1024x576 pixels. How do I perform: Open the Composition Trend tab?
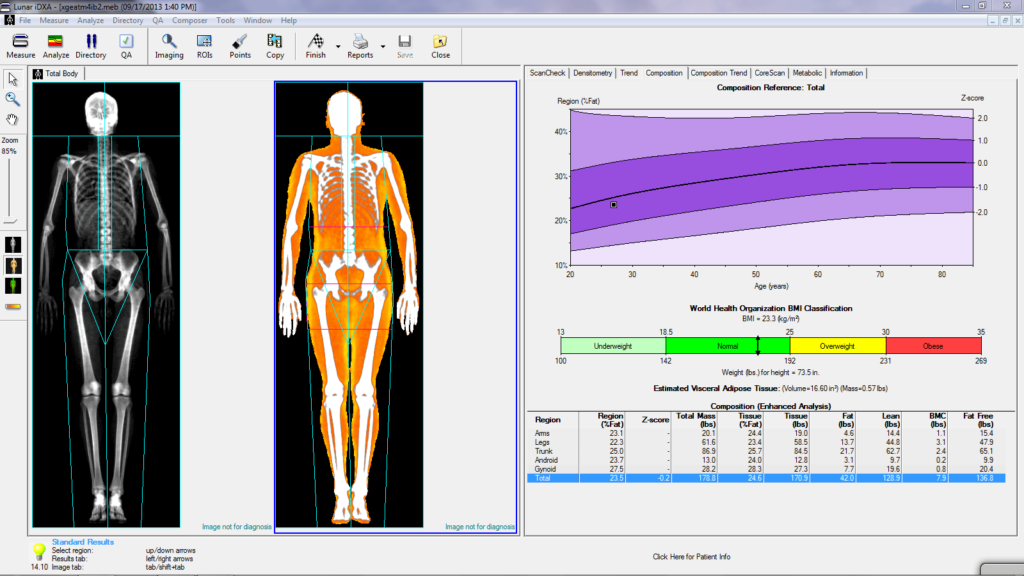(x=718, y=73)
